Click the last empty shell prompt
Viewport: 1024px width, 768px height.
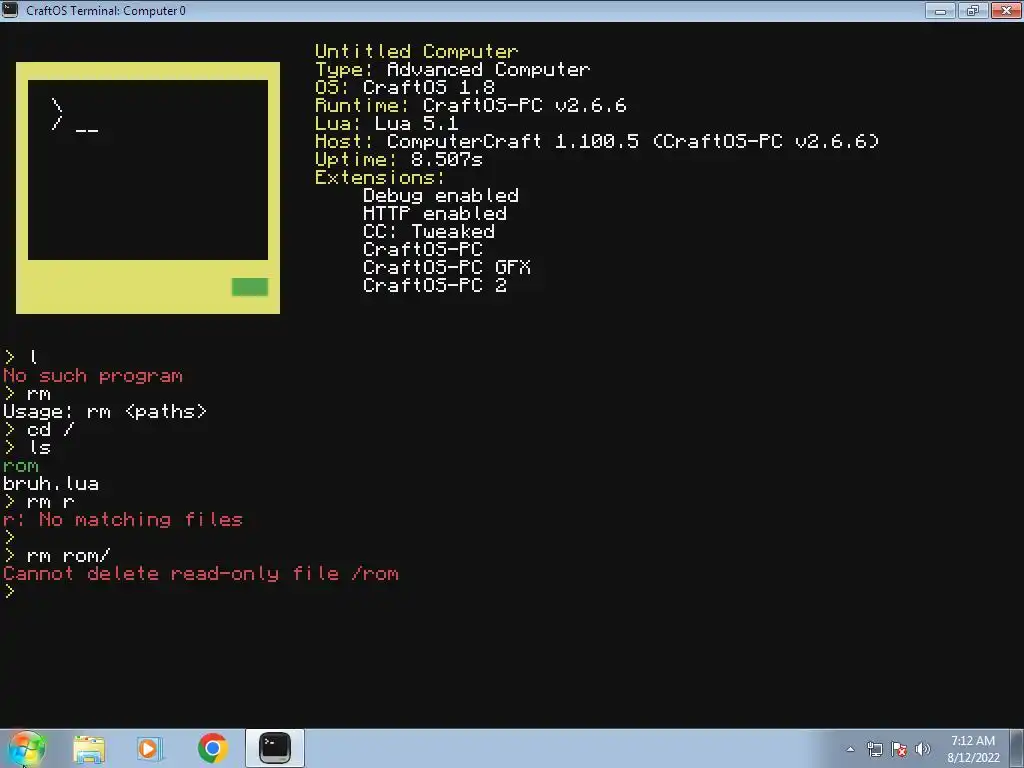tap(9, 592)
